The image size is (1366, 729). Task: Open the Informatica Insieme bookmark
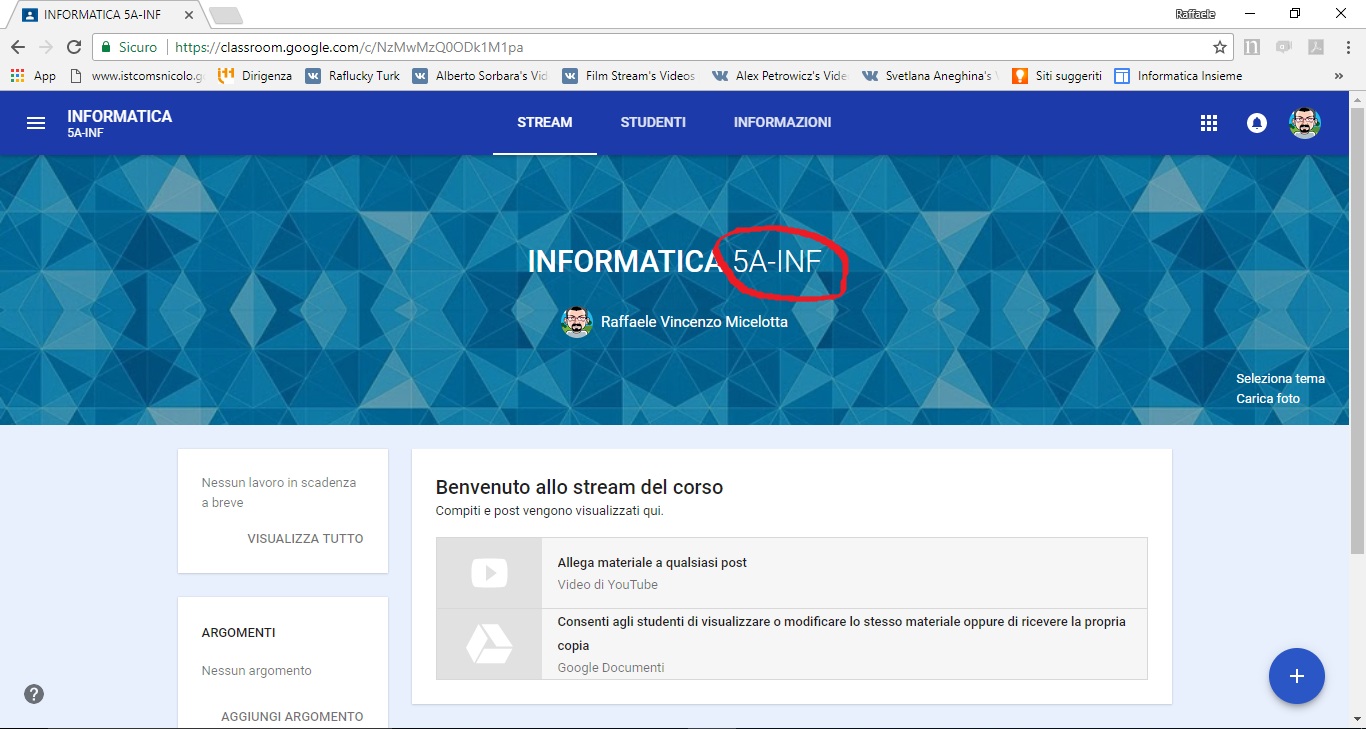tap(1178, 76)
